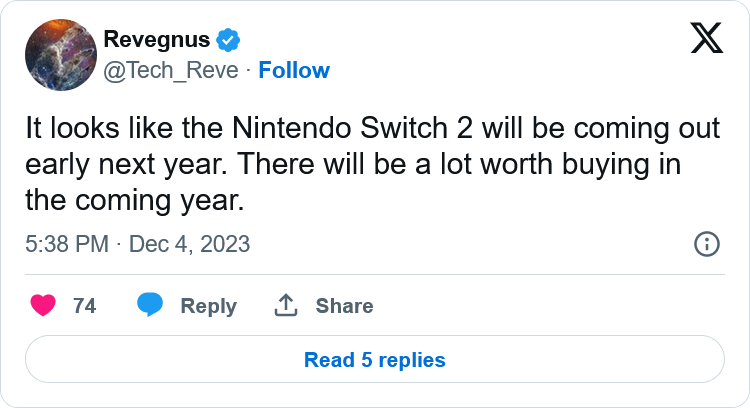Follow the Revegnus account

tap(294, 70)
